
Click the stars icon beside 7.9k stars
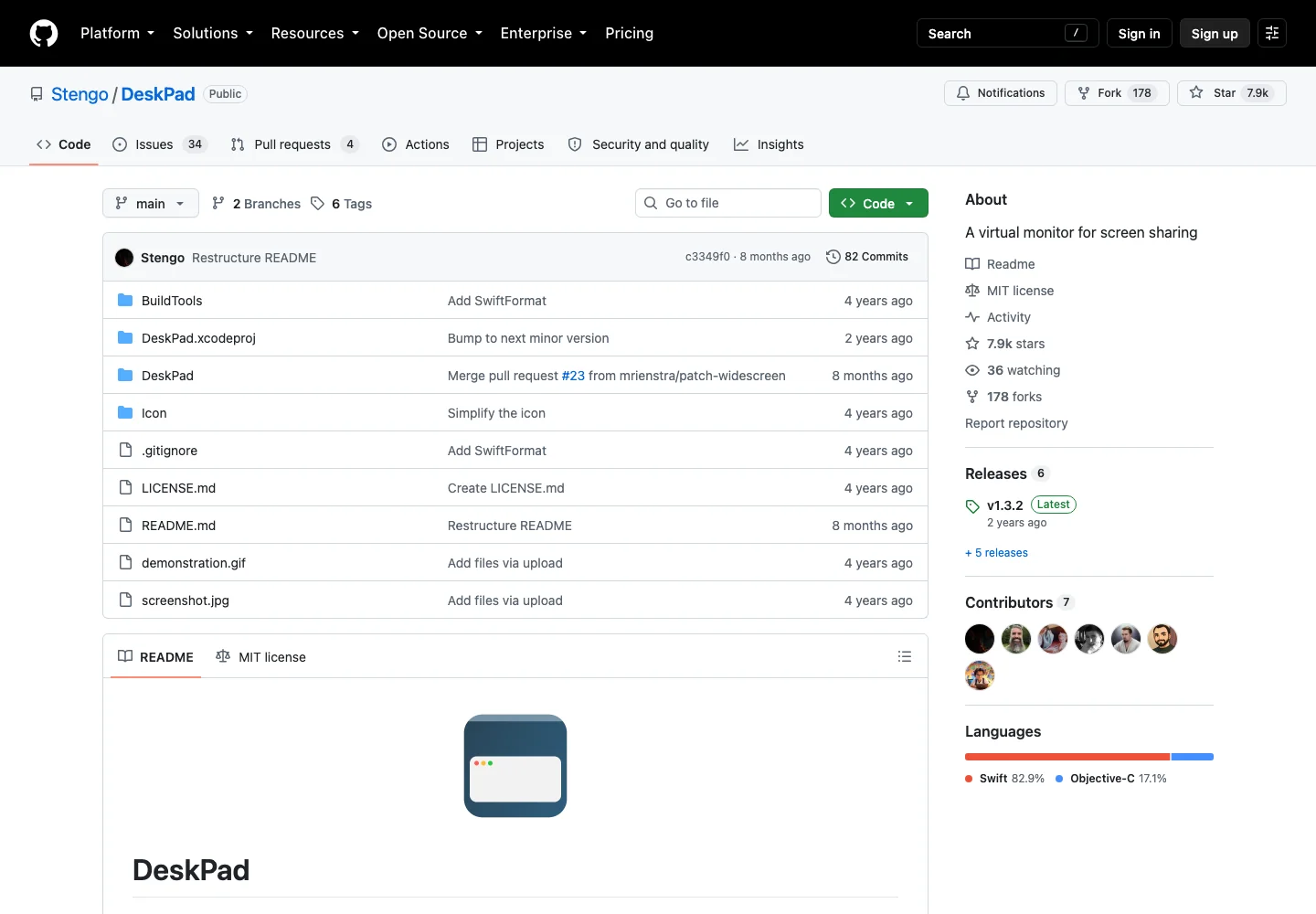pyautogui.click(x=972, y=344)
